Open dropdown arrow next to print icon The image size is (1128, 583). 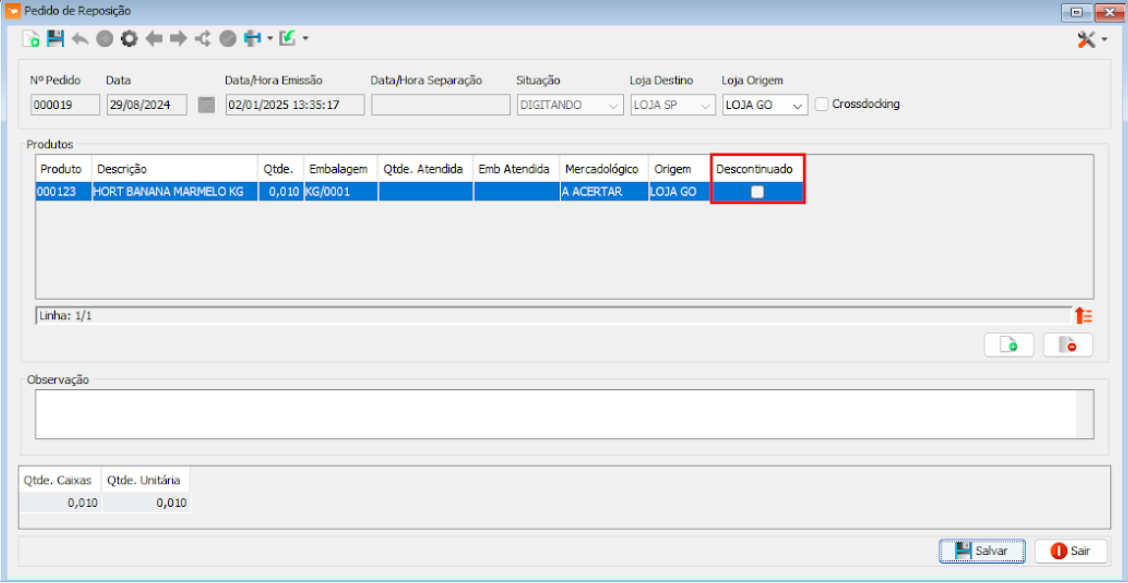tap(269, 39)
